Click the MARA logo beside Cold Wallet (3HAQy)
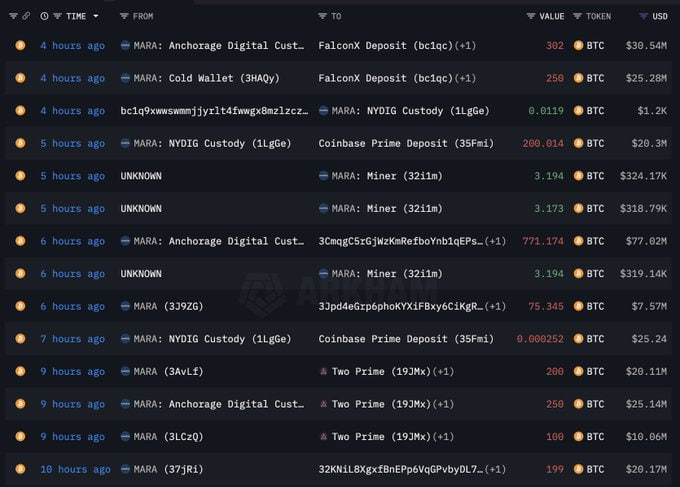 tap(125, 78)
